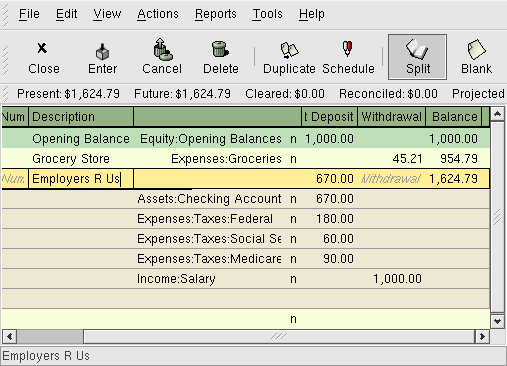
Task: Click the Enter transaction icon
Action: (102, 52)
